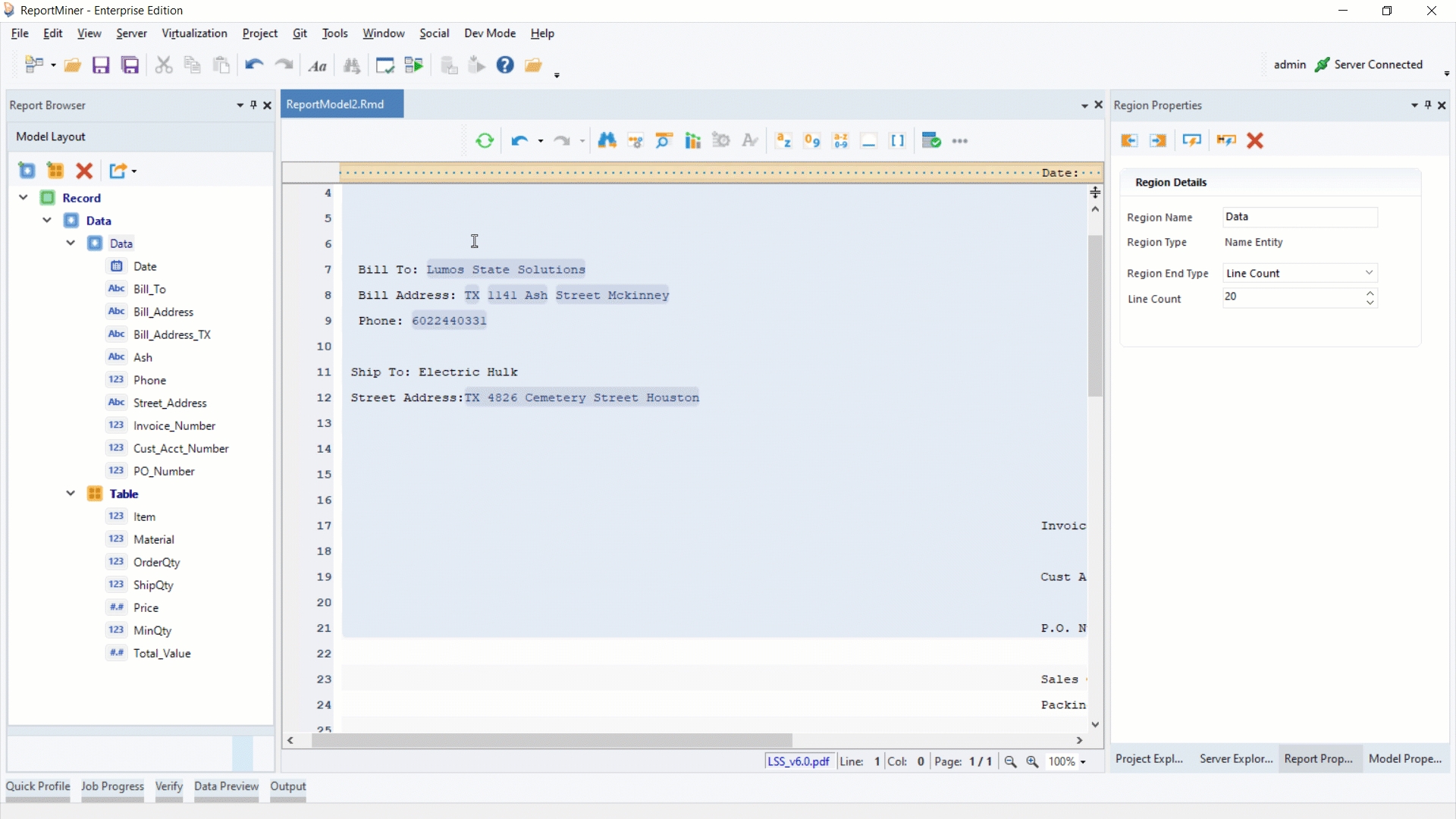Click the red delete X in Model Layout

[84, 171]
